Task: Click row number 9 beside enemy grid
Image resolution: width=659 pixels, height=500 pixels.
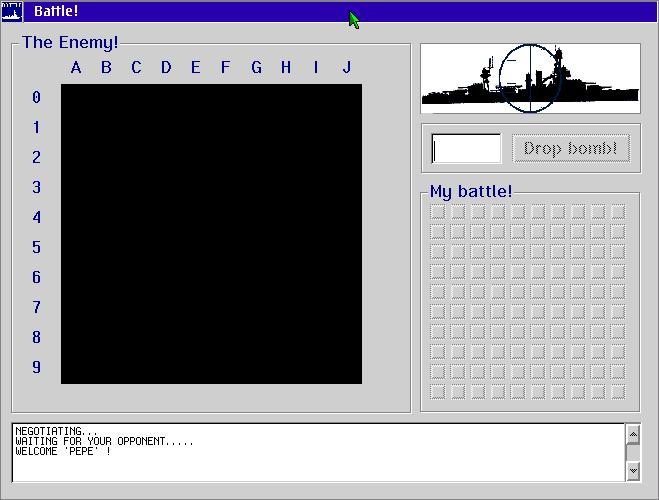Action: pyautogui.click(x=37, y=367)
